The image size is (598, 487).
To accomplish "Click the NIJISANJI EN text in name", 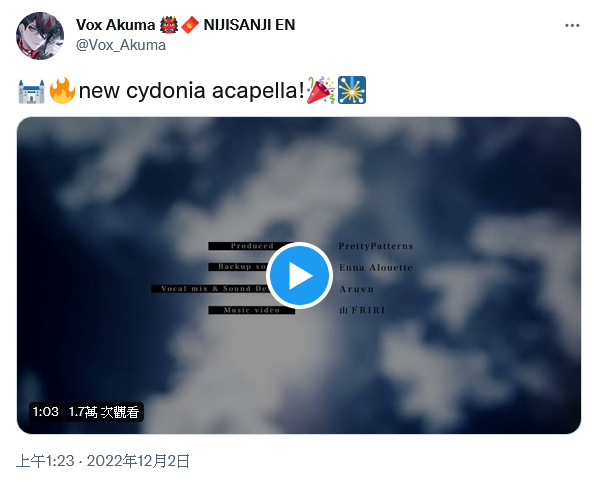I will click(x=249, y=25).
